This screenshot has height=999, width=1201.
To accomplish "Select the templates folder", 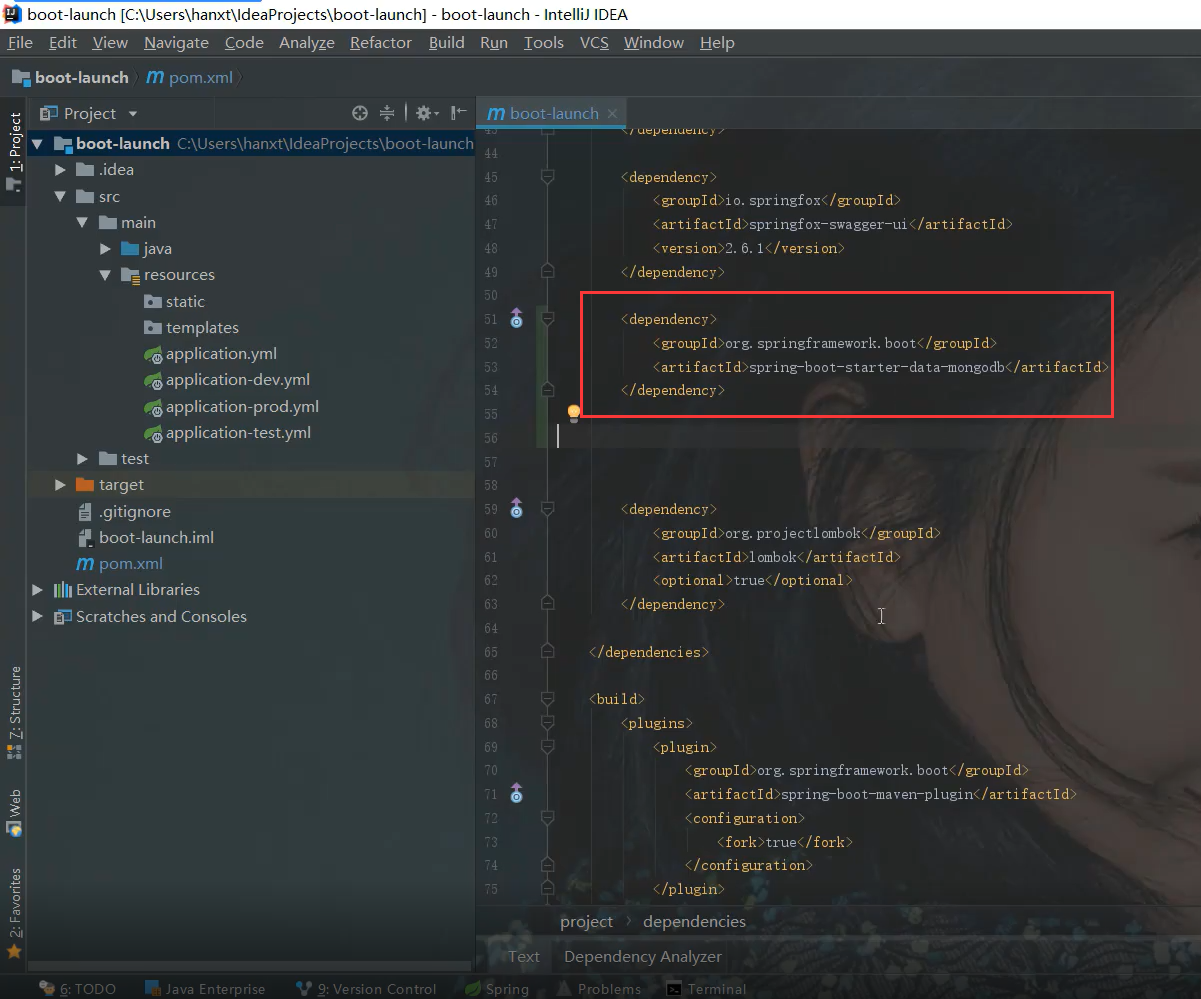I will [202, 327].
